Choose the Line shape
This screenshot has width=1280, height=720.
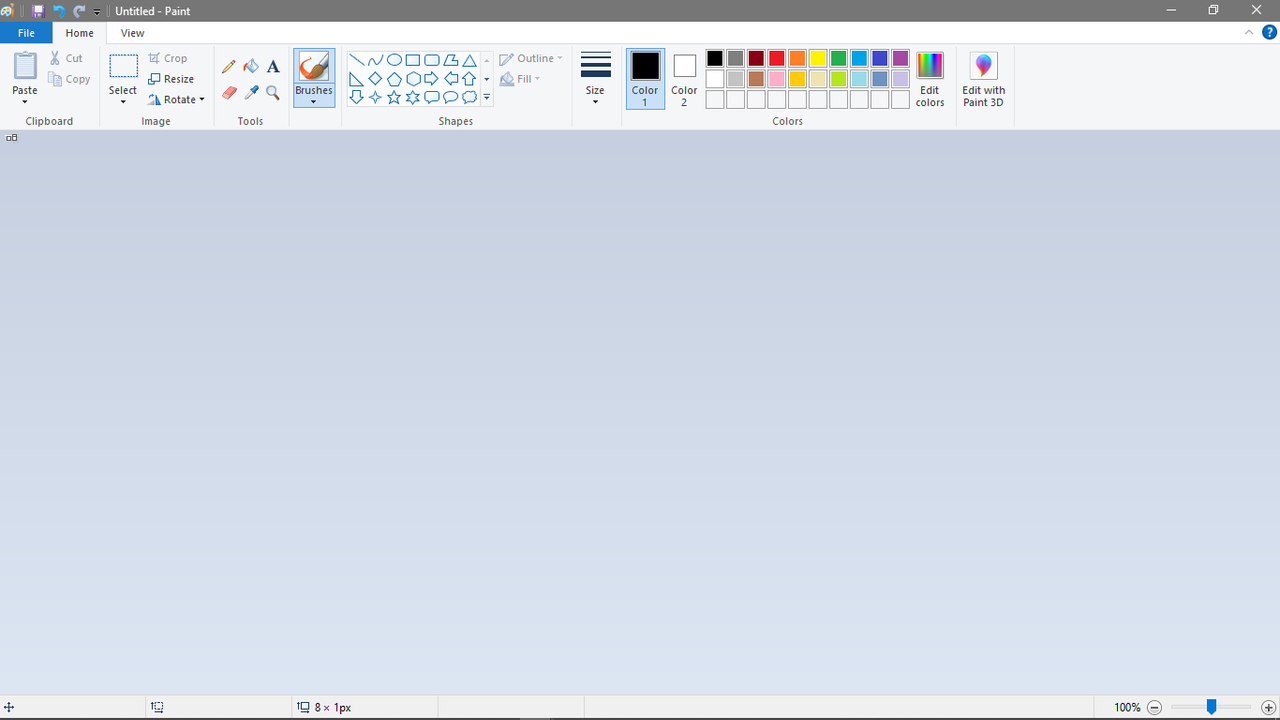tap(356, 60)
